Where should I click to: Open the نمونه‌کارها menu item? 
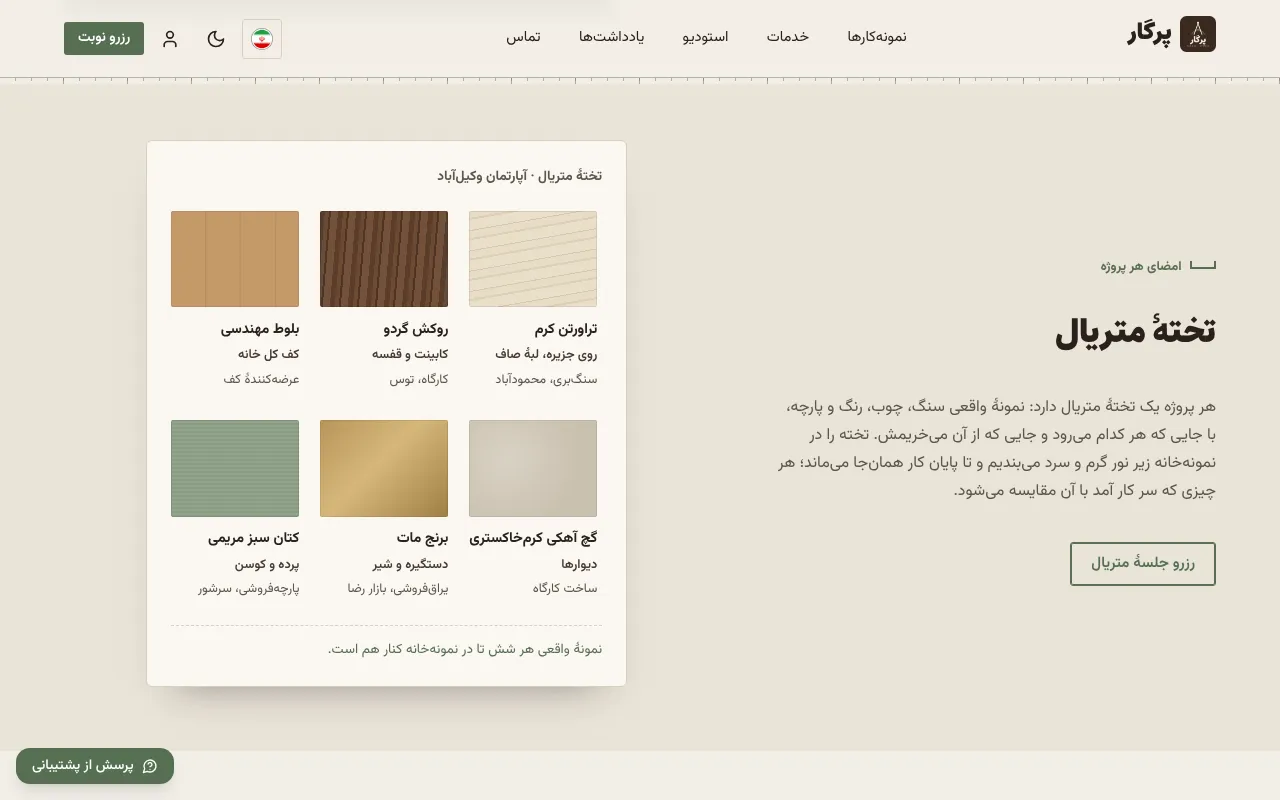877,37
